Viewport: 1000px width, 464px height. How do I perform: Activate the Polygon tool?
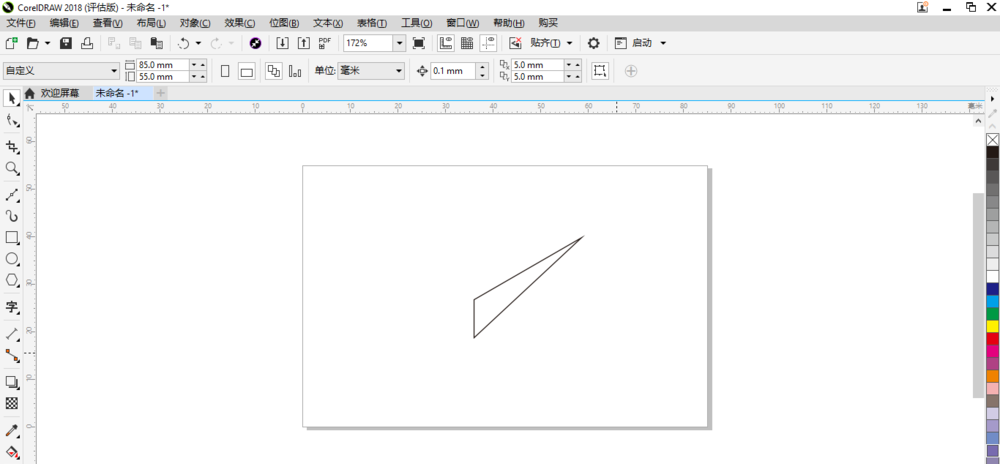click(x=12, y=281)
